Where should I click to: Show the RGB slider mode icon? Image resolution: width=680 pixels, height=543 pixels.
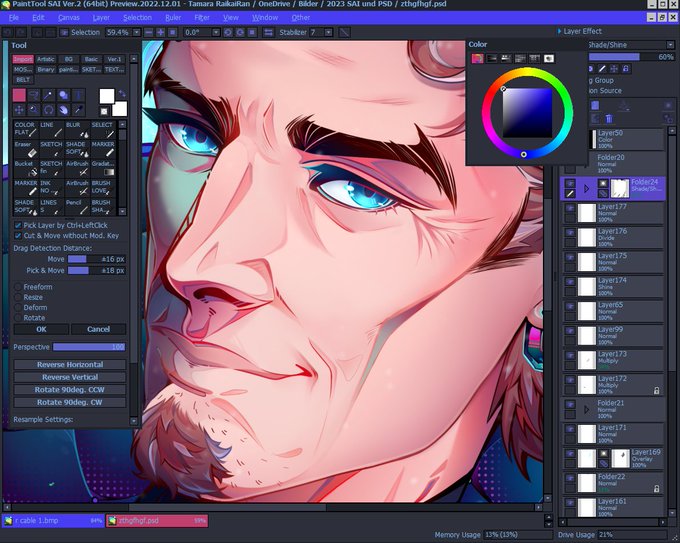491,58
